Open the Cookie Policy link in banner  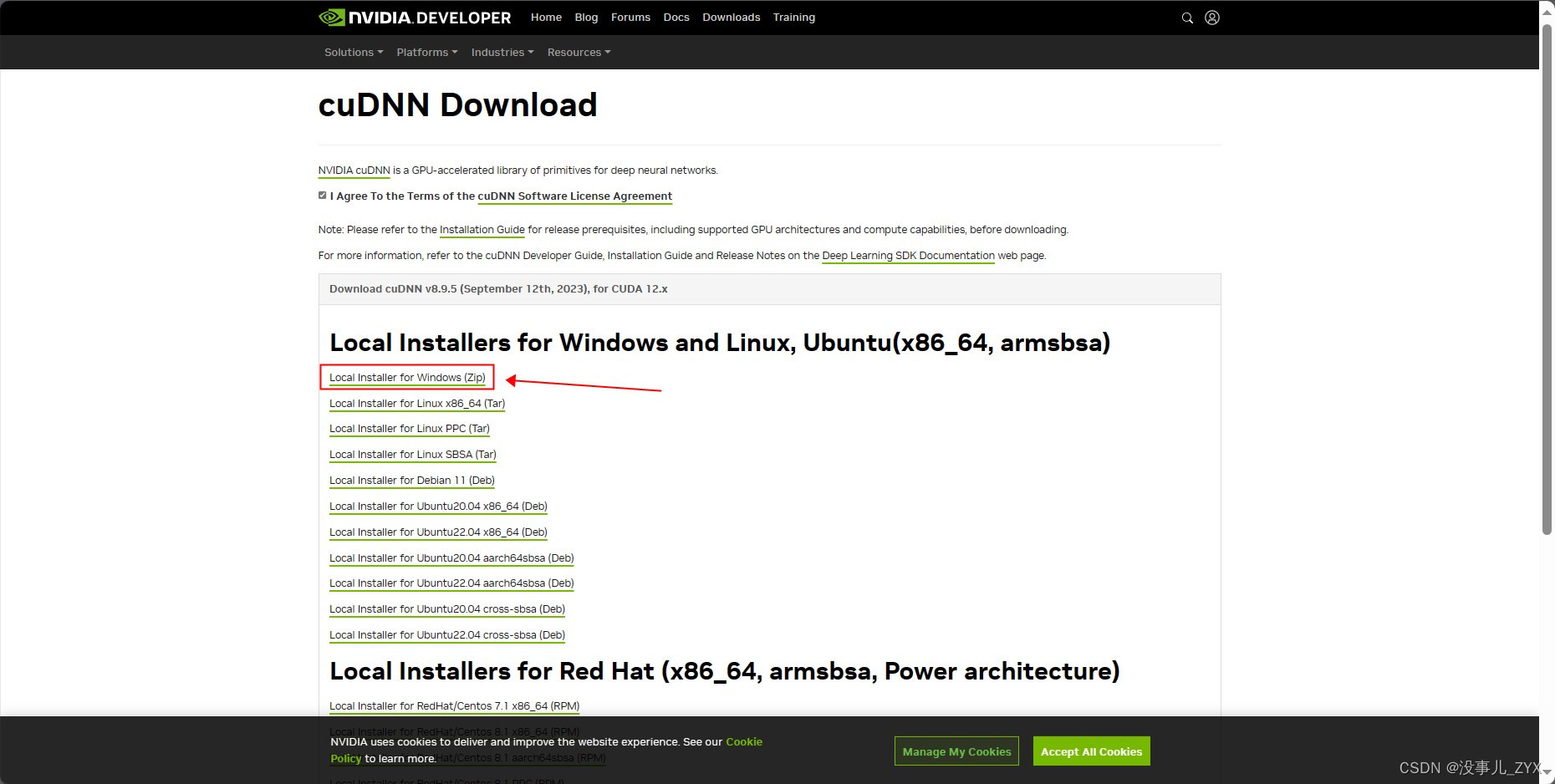point(744,742)
